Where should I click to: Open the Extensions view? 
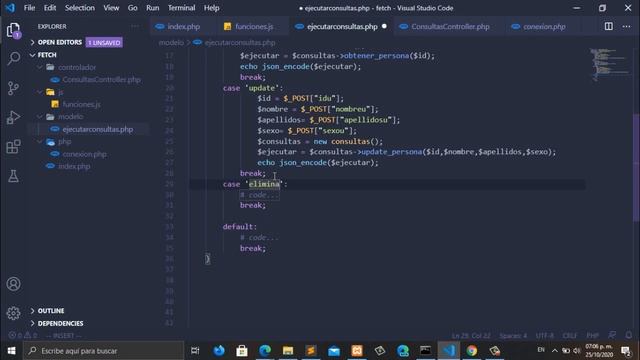tap(13, 147)
